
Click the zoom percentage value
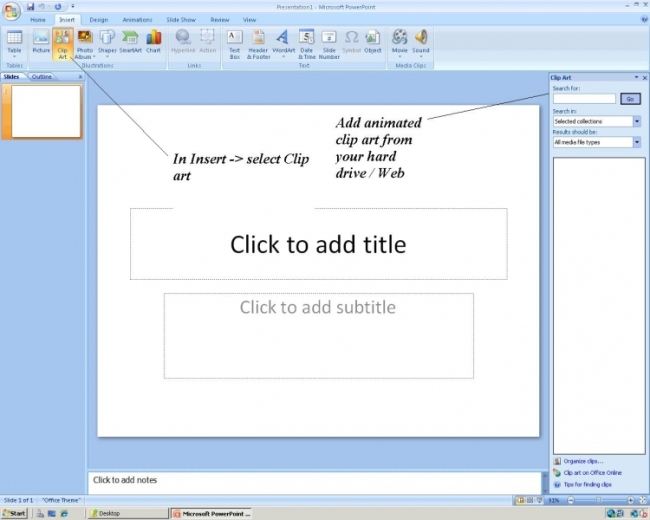(x=553, y=501)
